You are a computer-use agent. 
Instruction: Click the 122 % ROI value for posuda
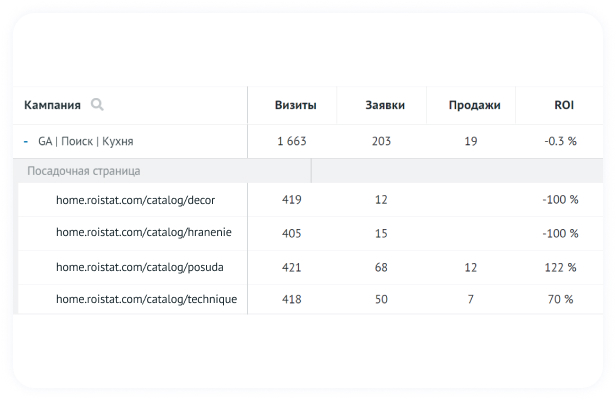tap(561, 268)
